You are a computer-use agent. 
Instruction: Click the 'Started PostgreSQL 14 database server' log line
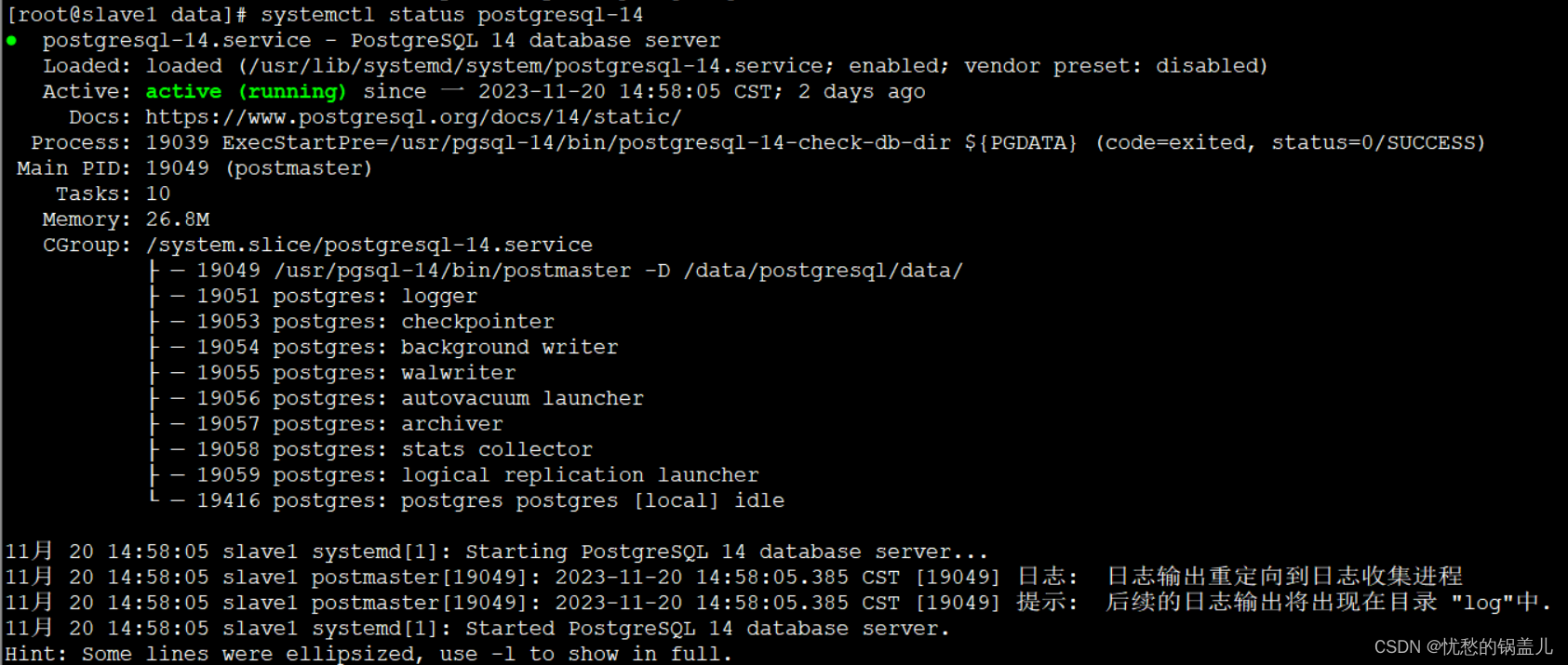tap(477, 629)
